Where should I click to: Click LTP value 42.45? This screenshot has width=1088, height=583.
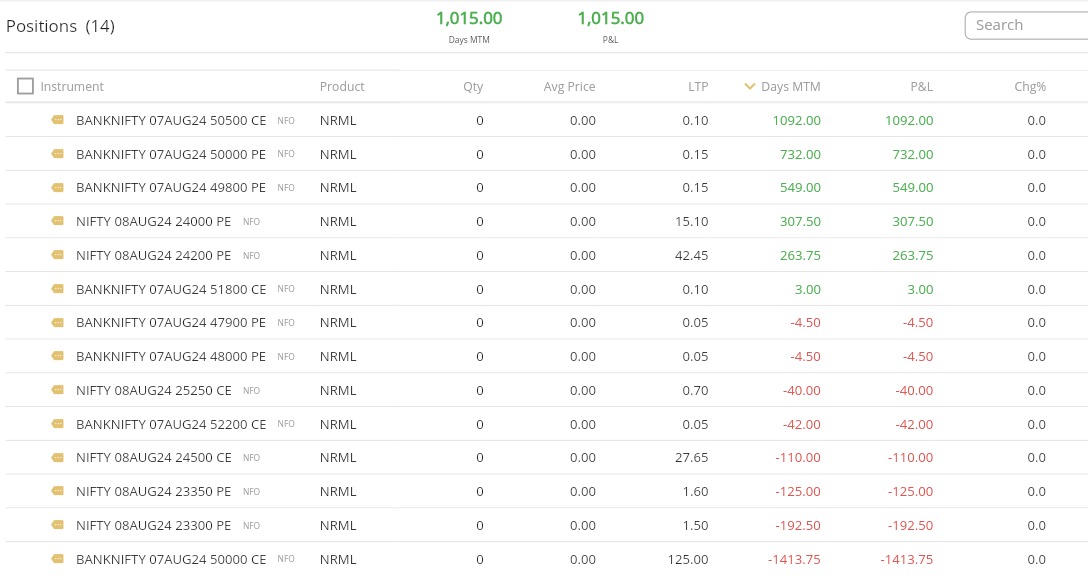pyautogui.click(x=691, y=255)
